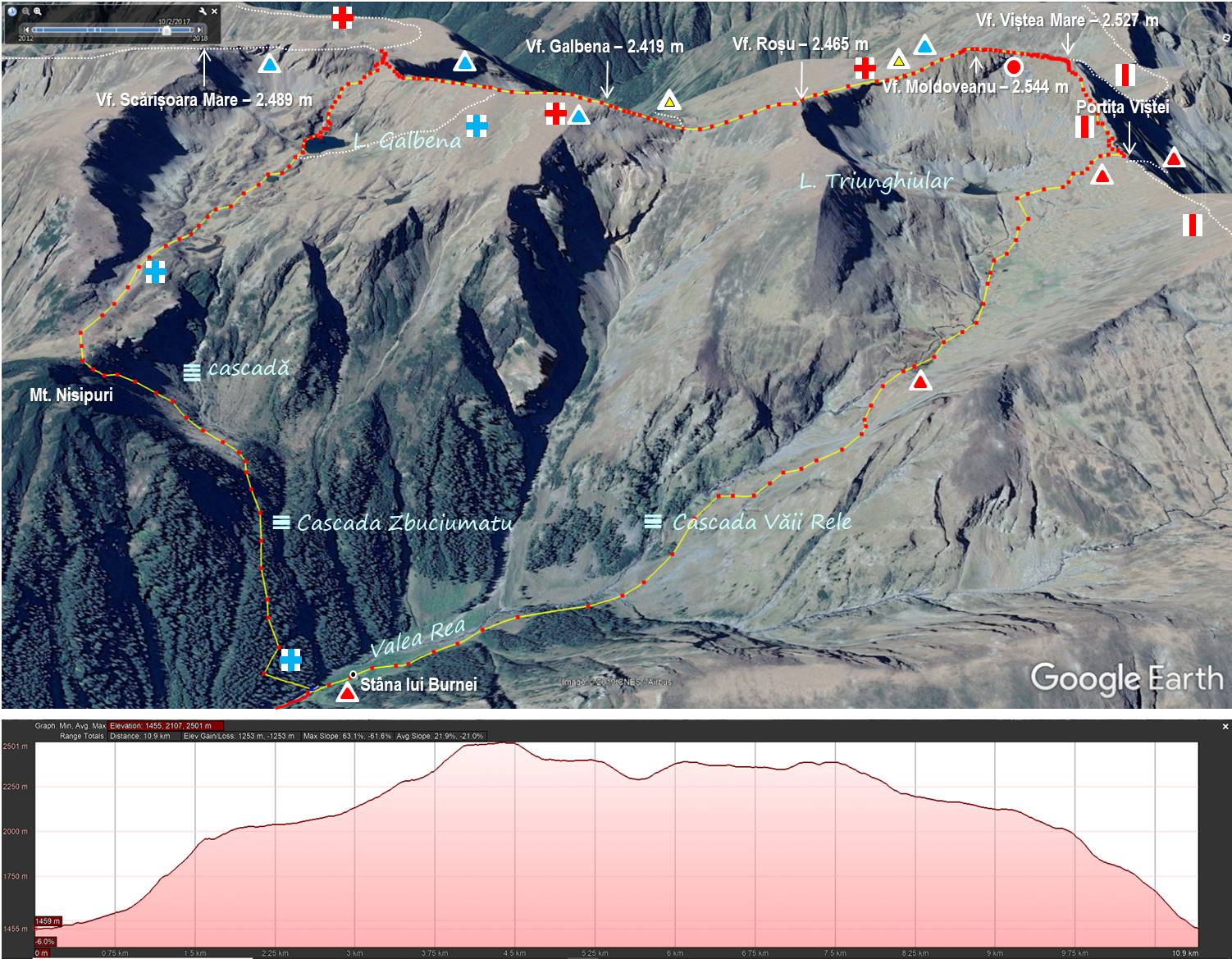Image resolution: width=1232 pixels, height=959 pixels.
Task: Select red triangle marker at Stâna lui Burnei
Action: (348, 692)
